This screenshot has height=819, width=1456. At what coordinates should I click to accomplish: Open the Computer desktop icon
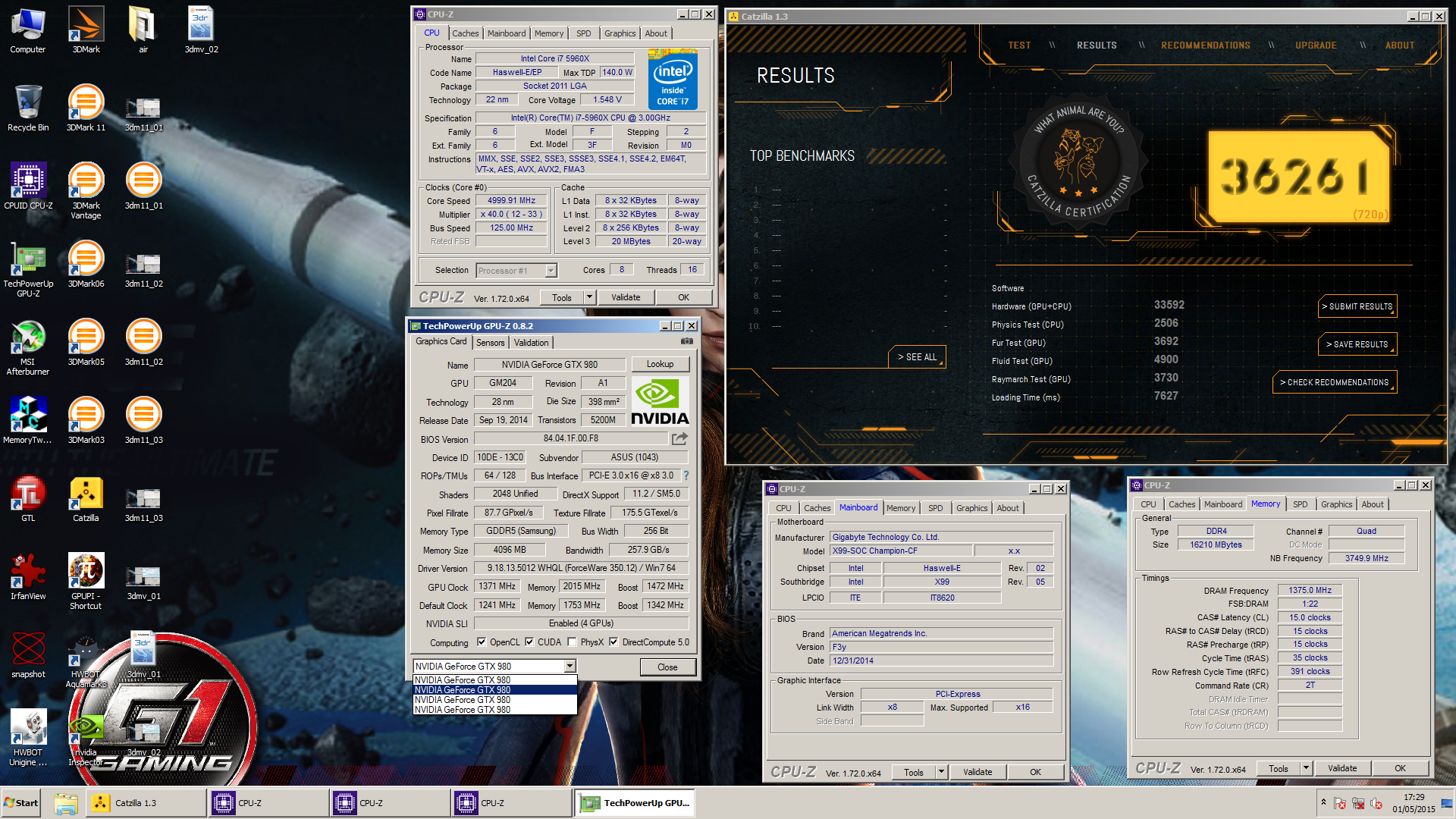click(x=28, y=30)
